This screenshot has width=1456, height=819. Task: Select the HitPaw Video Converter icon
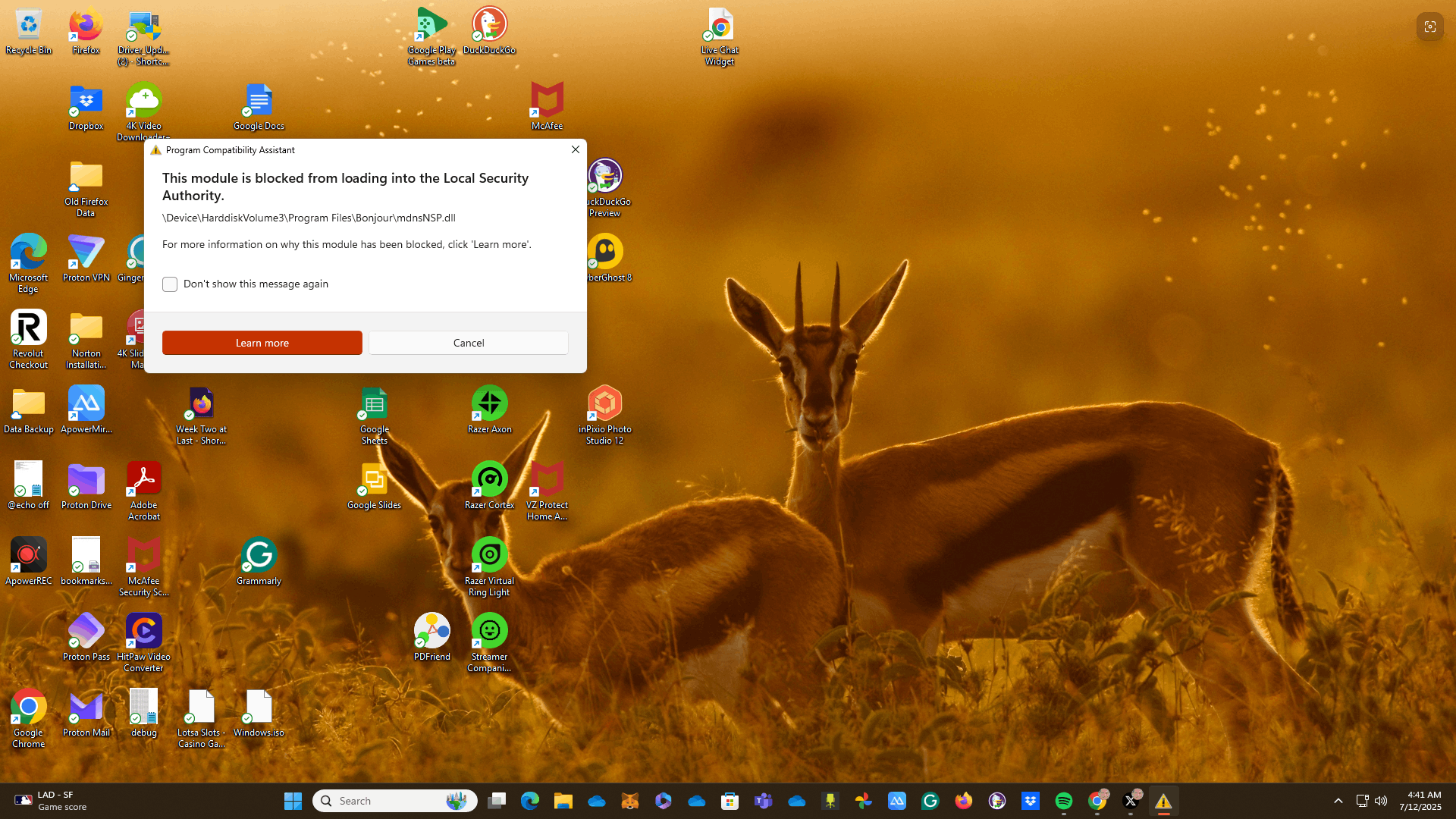143,642
